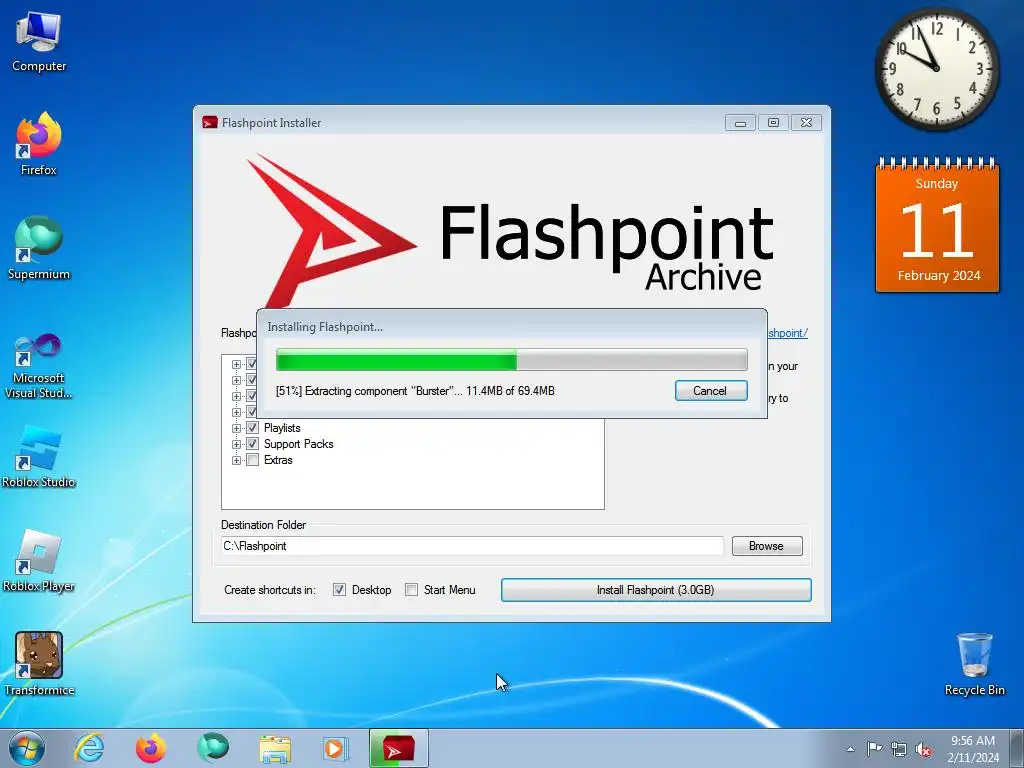Launch Firefox from the taskbar
The width and height of the screenshot is (1024, 768).
pyautogui.click(x=151, y=748)
